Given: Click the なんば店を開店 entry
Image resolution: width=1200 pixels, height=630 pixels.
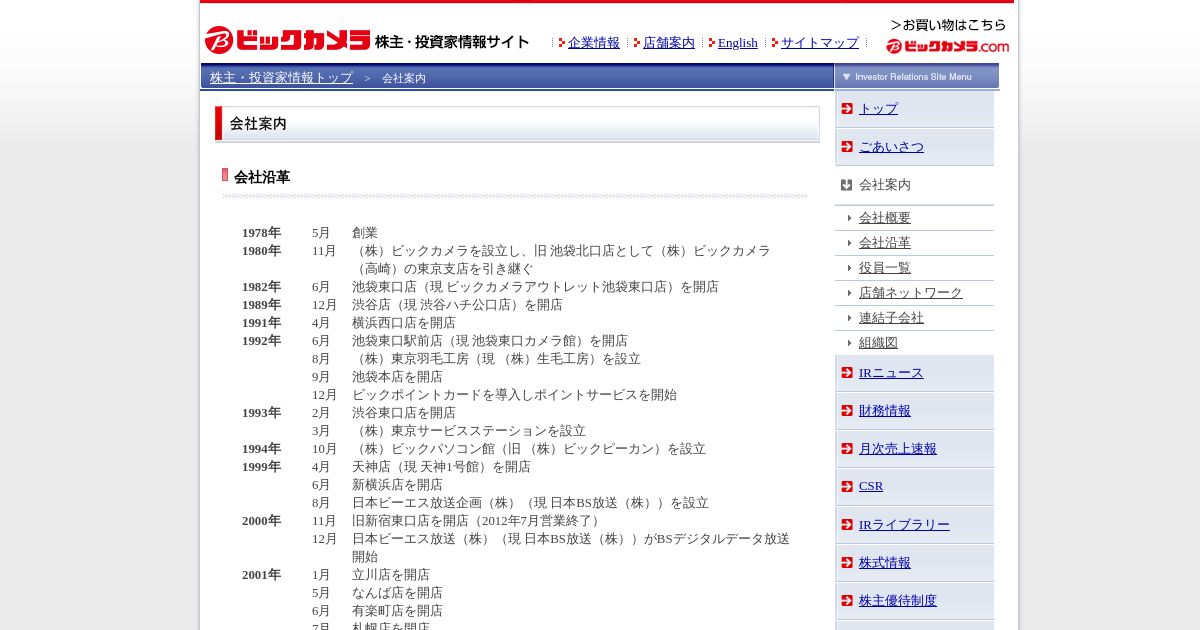Looking at the screenshot, I should [x=397, y=593].
